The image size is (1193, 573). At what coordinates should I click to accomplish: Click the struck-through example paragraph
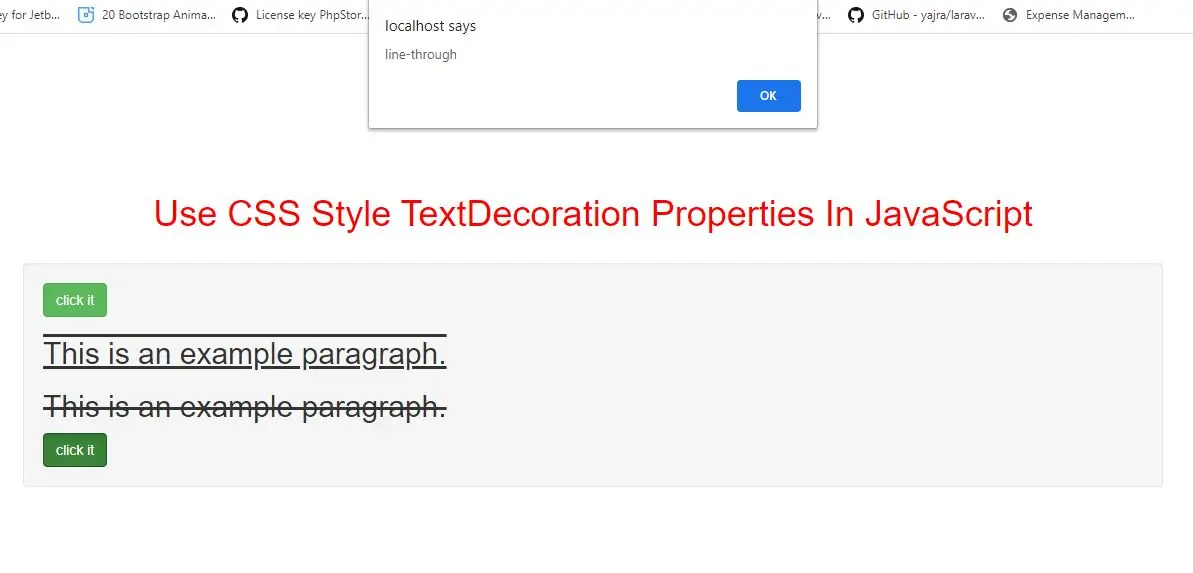[x=244, y=406]
